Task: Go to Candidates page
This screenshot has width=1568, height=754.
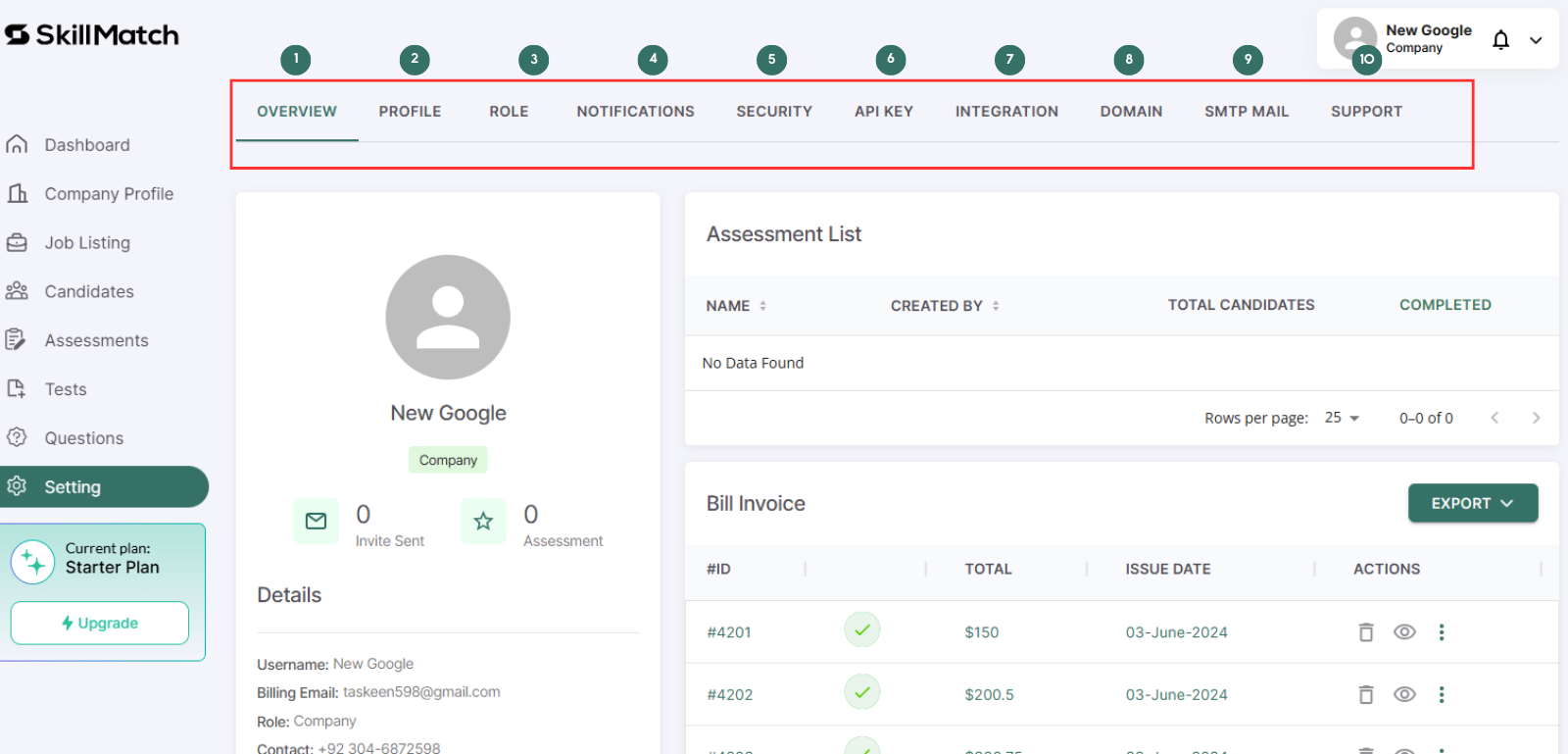Action: [x=89, y=292]
